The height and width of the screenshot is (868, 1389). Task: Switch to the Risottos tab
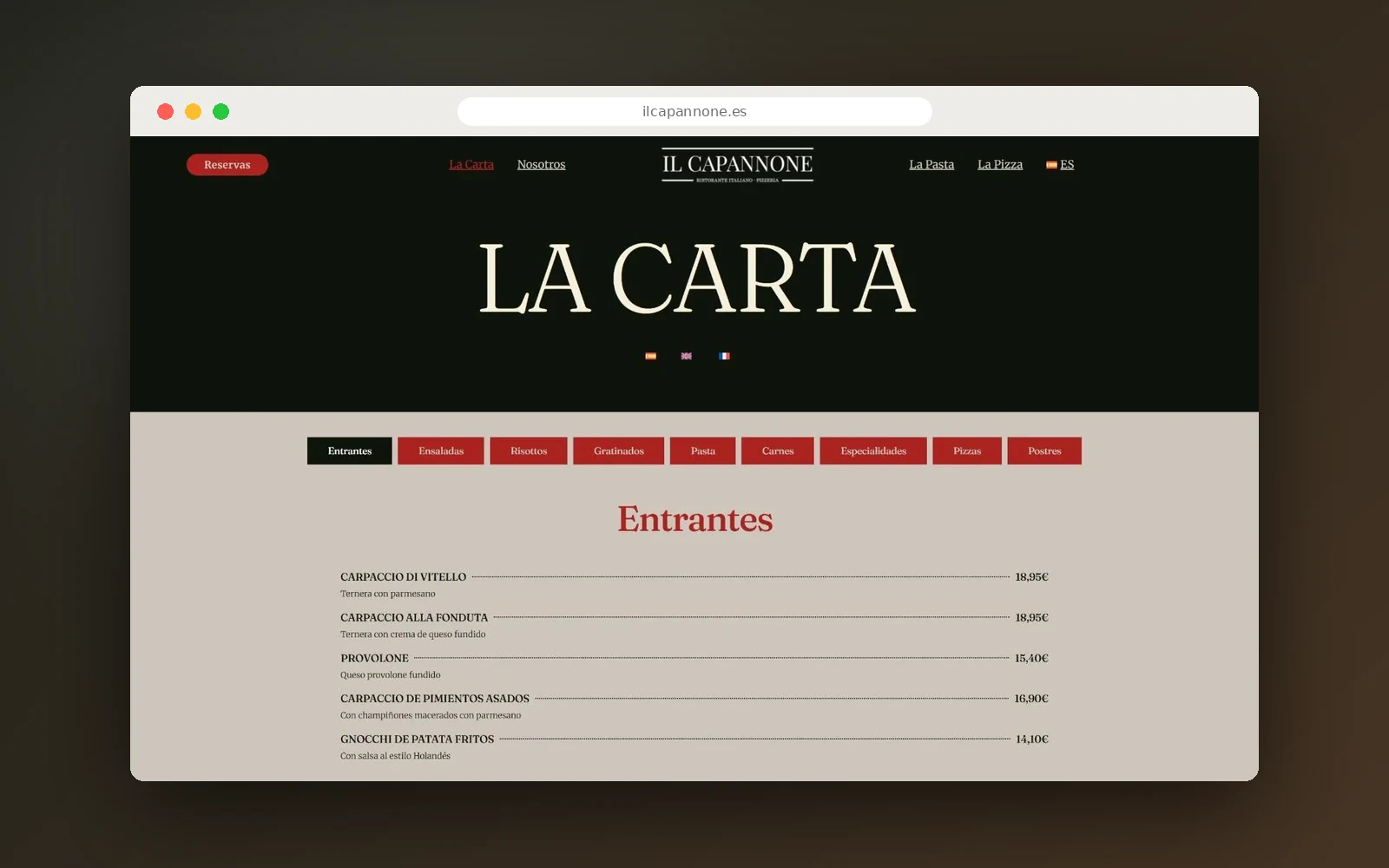click(x=529, y=450)
